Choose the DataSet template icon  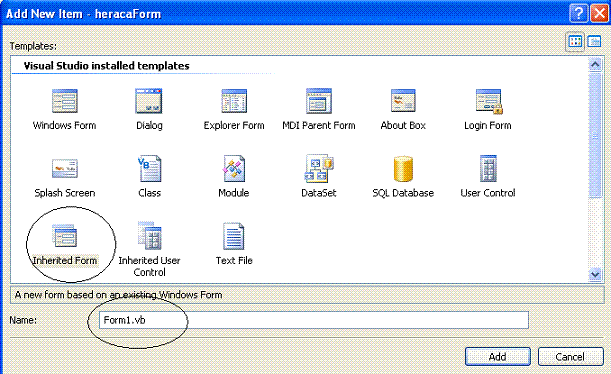[319, 168]
